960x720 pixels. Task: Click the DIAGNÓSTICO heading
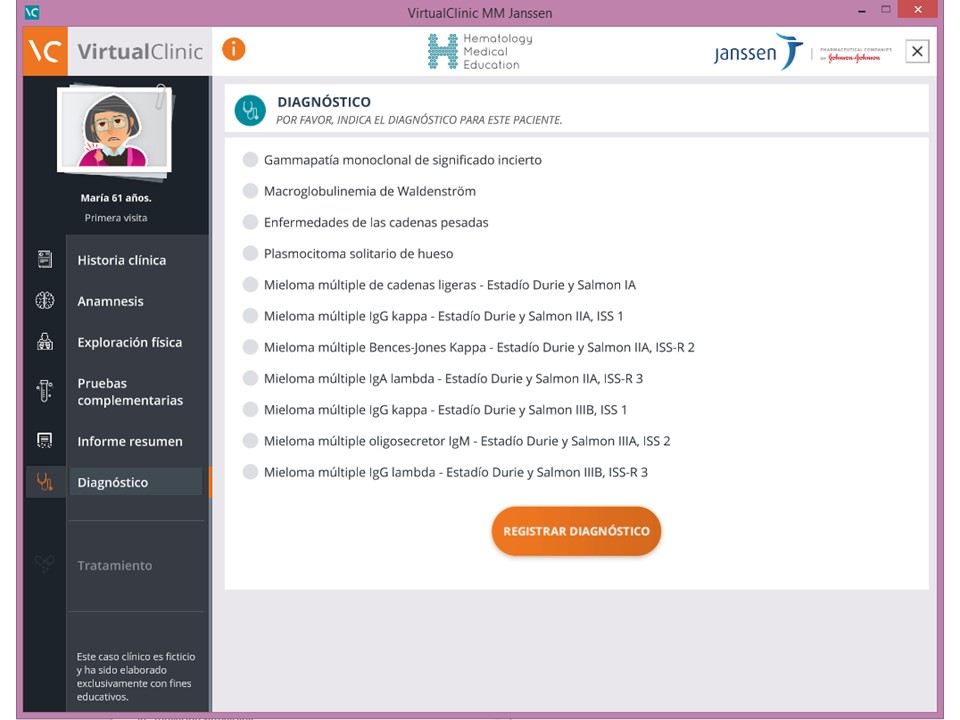coord(324,102)
